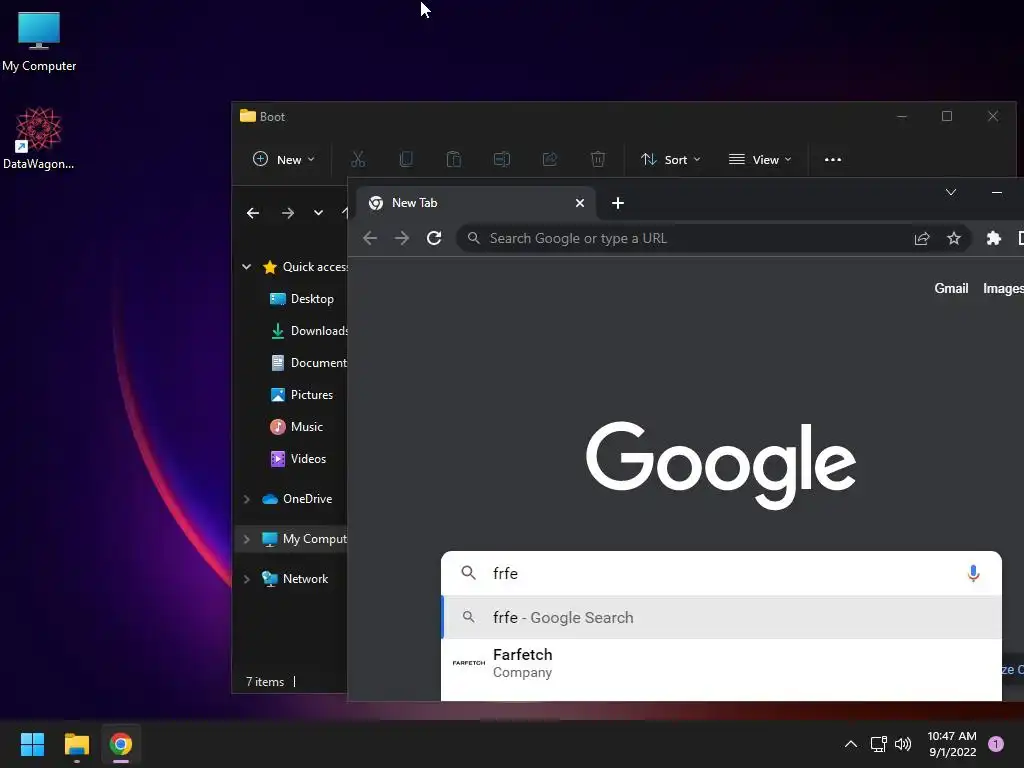The image size is (1024, 768).
Task: Open the See more ellipsis in Explorer
Action: (x=833, y=159)
